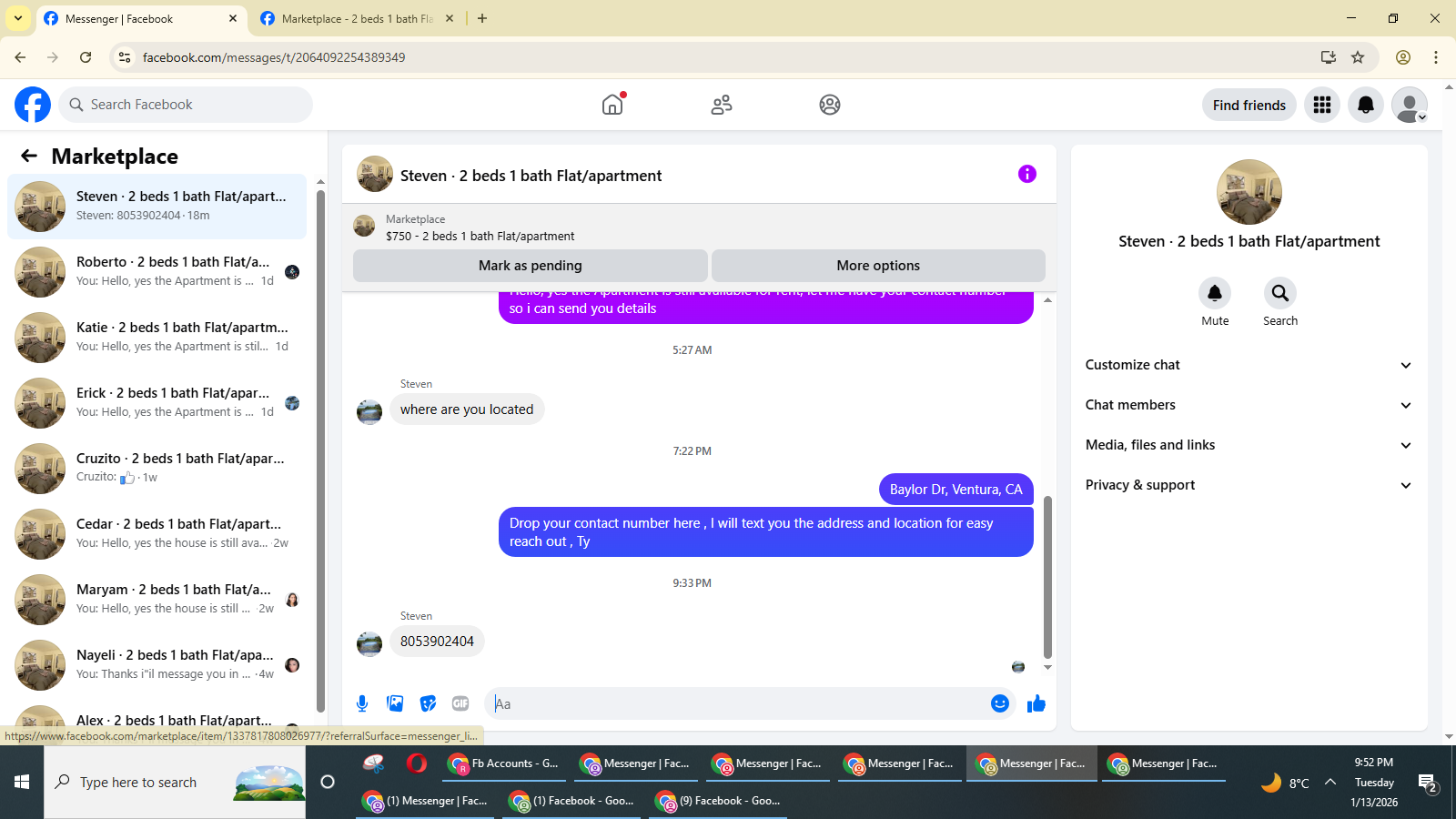Open Roberto's conversation in the list

tap(157, 272)
